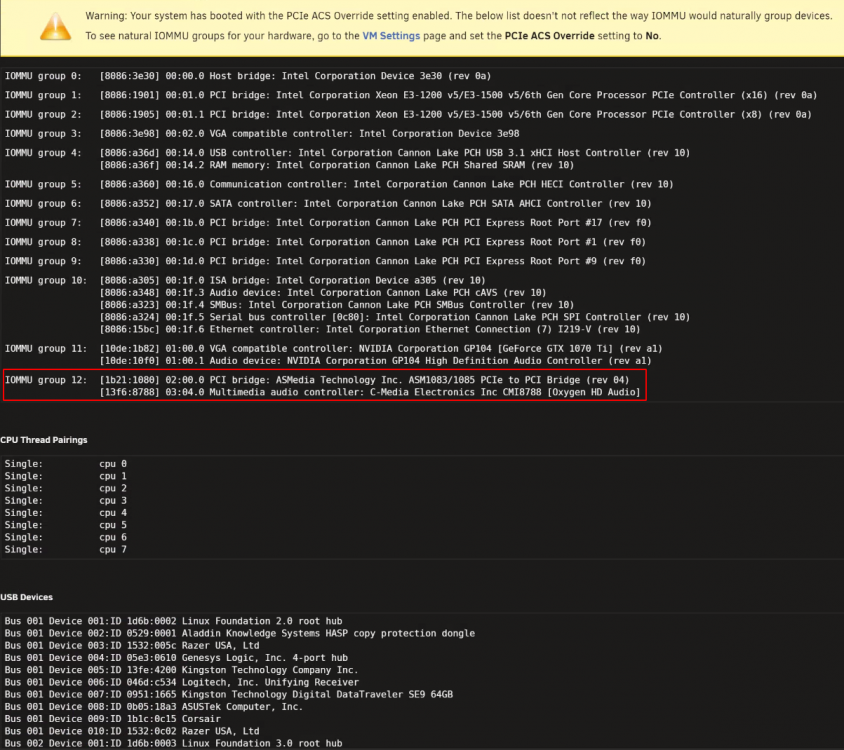
Task: Click the IOMMU group 10 label
Action: (x=46, y=281)
